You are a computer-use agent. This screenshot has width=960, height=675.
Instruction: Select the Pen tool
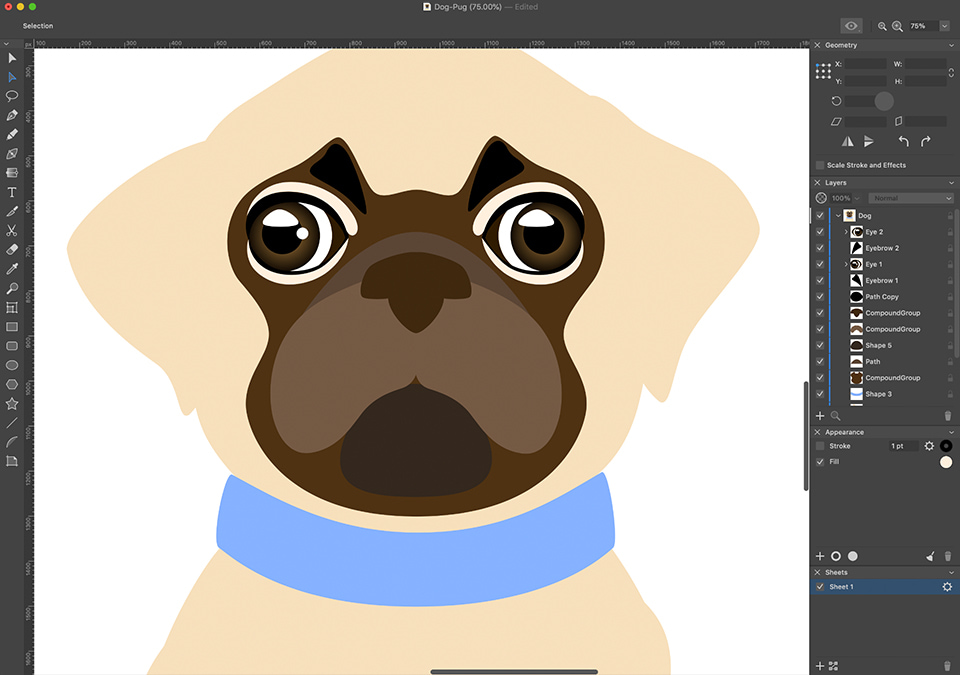(12, 115)
